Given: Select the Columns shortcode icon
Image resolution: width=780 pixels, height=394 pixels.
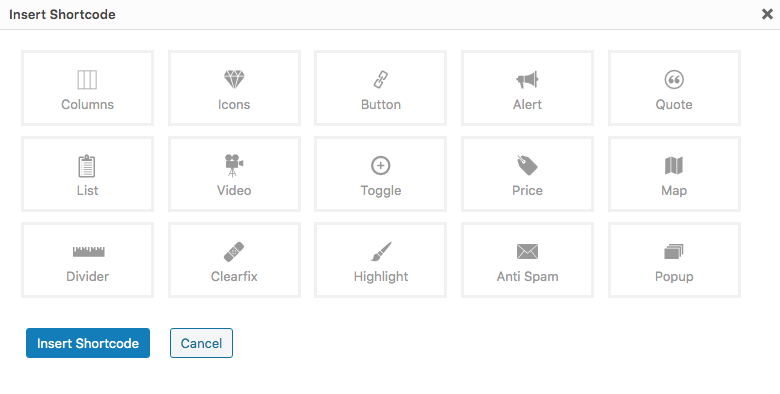Looking at the screenshot, I should (88, 88).
